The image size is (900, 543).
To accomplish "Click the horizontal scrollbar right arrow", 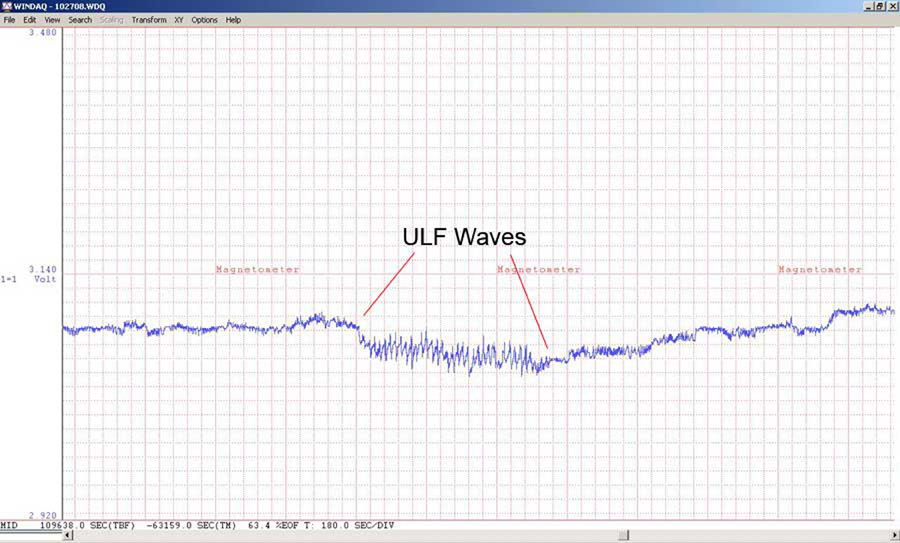I will pos(894,536).
